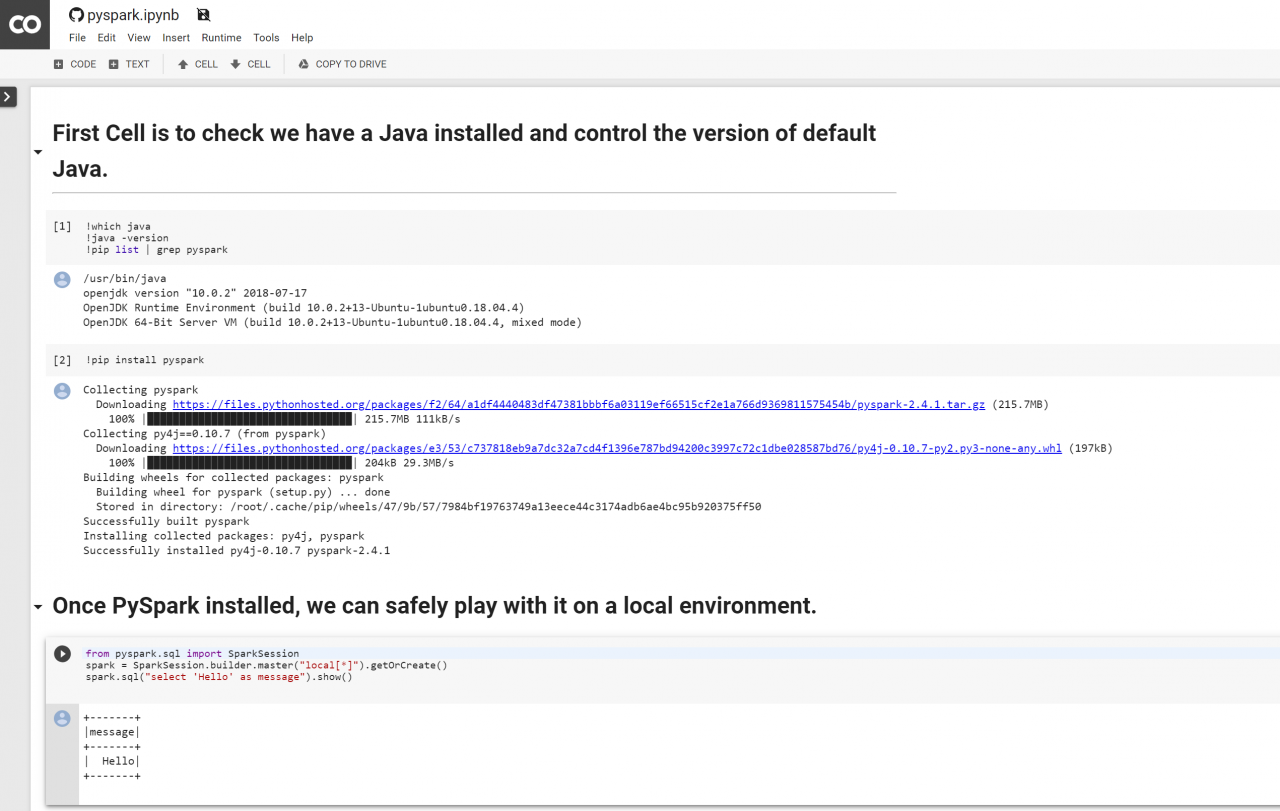The height and width of the screenshot is (811, 1280).
Task: Open the py4j-0.10.7 wheel download link
Action: tap(616, 449)
